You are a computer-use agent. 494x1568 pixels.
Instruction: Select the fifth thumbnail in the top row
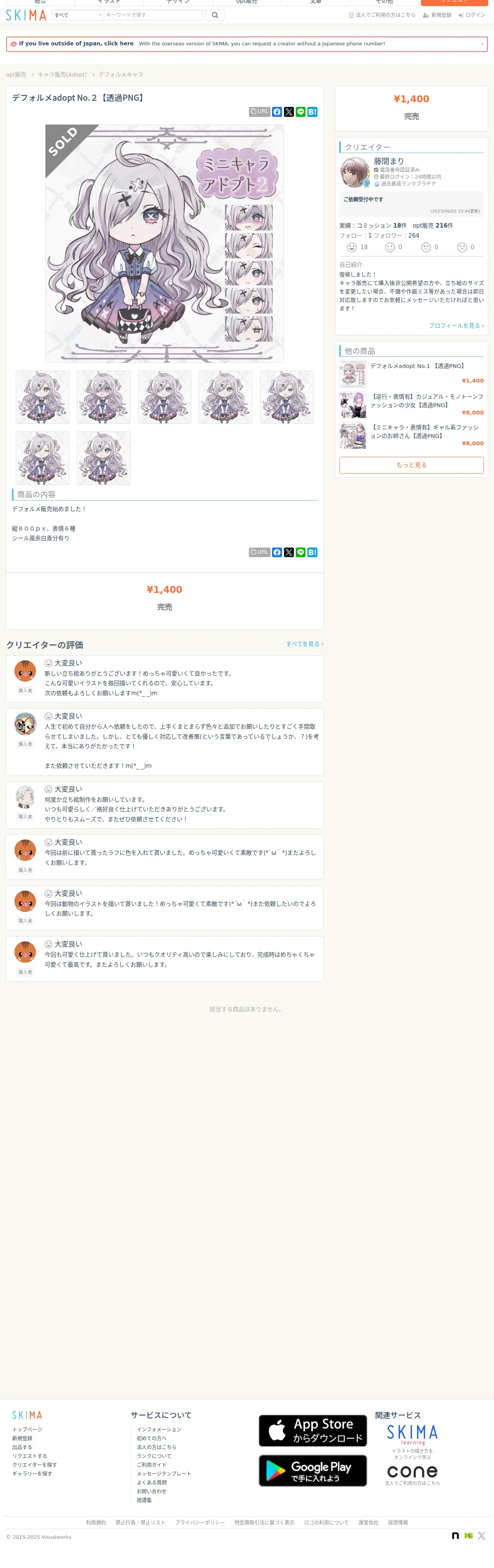287,397
